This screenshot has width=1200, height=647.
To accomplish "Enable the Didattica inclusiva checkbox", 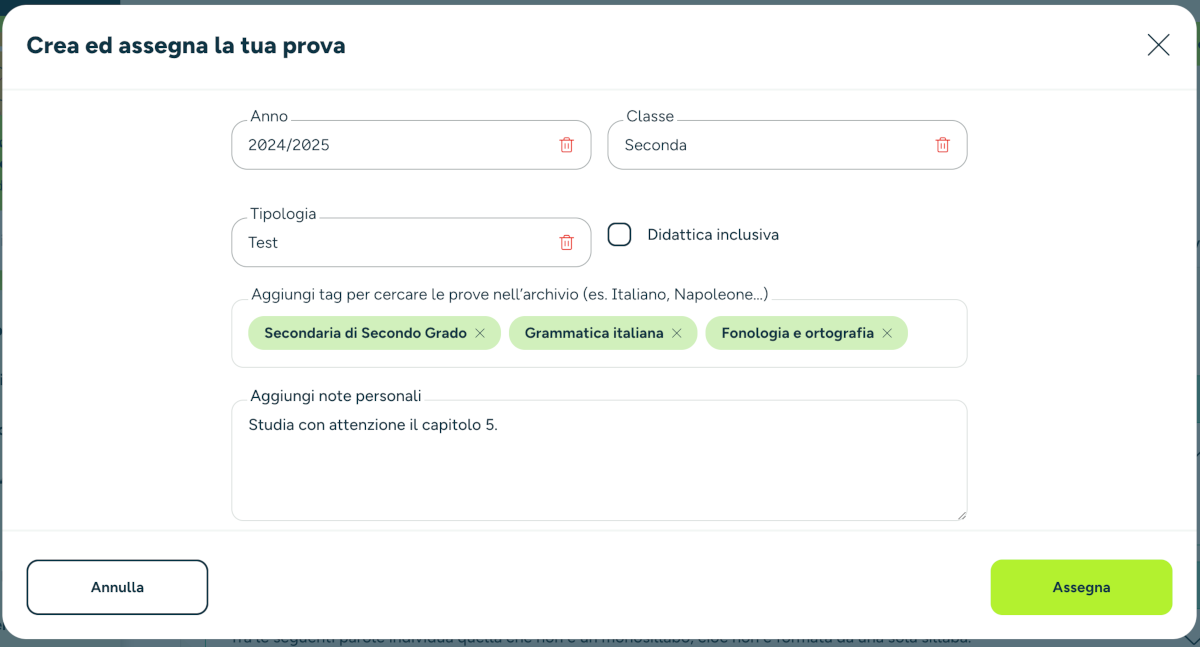I will (x=620, y=235).
